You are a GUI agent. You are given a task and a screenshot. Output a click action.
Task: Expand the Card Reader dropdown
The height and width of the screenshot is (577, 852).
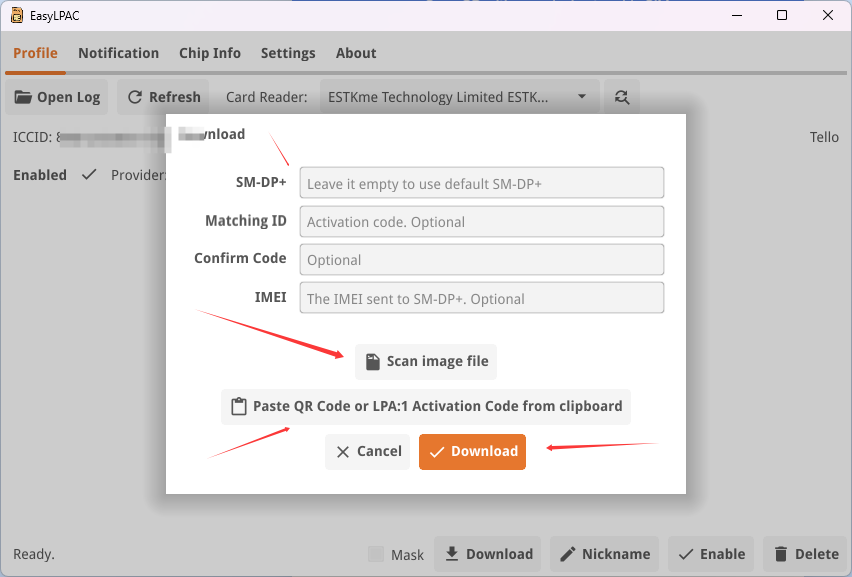581,97
